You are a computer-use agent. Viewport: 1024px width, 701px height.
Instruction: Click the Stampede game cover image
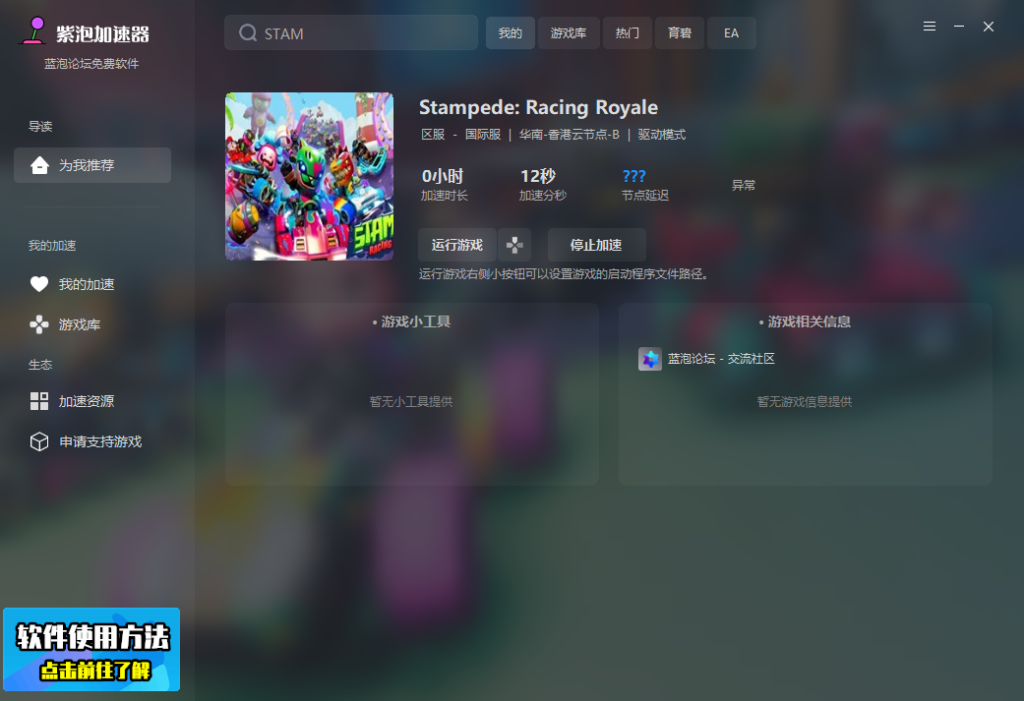pos(309,176)
